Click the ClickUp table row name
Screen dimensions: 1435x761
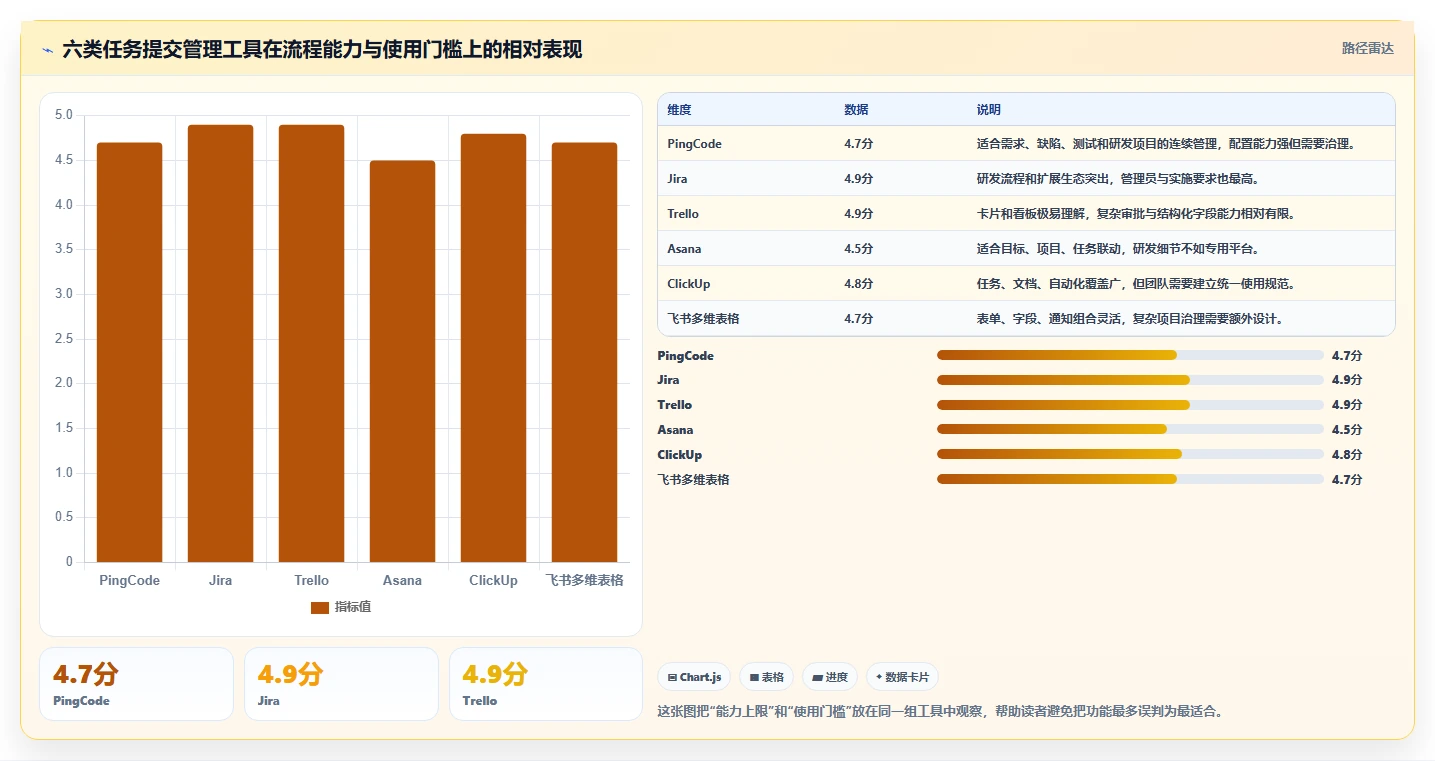pos(689,284)
